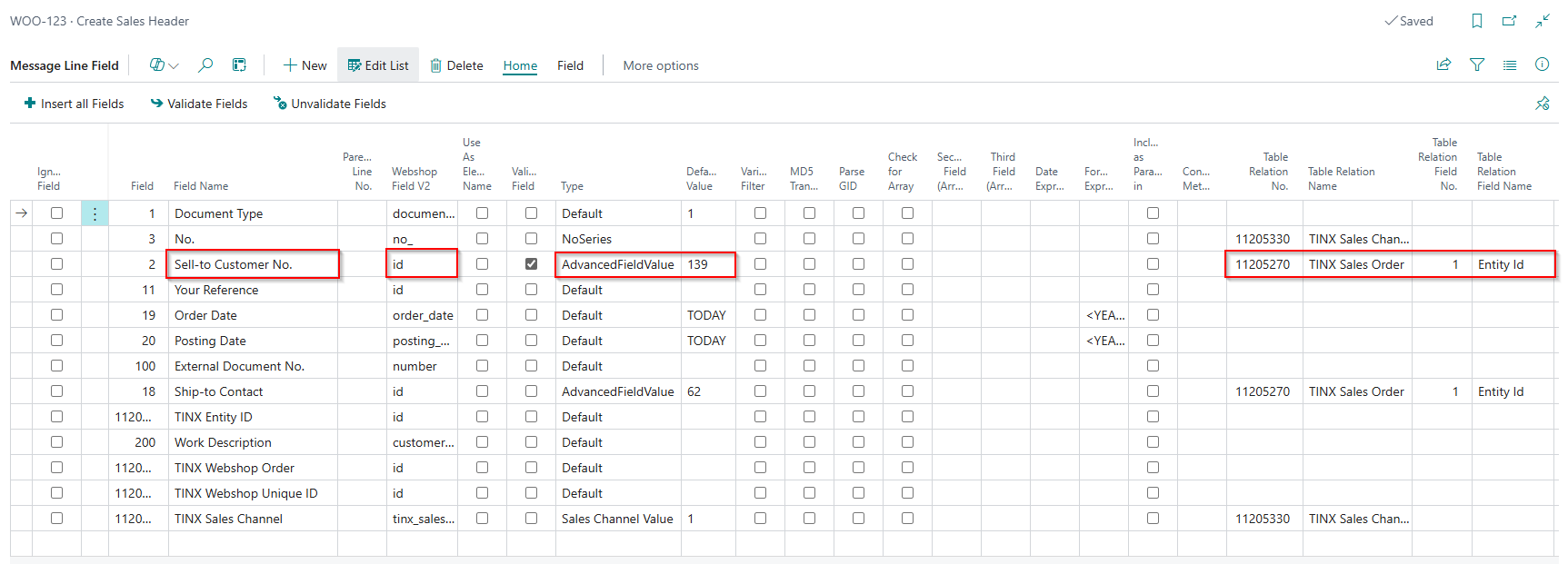1568x564 pixels.
Task: Toggle Ignore Field checkbox for Document Type row
Action: tap(57, 213)
